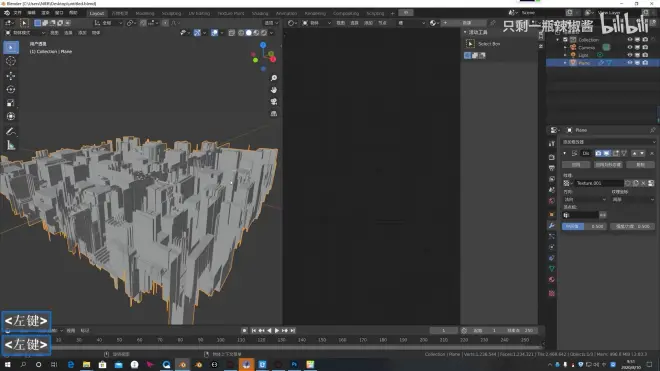Open the Tool settings tab in properties
660x371 pixels.
point(552,144)
